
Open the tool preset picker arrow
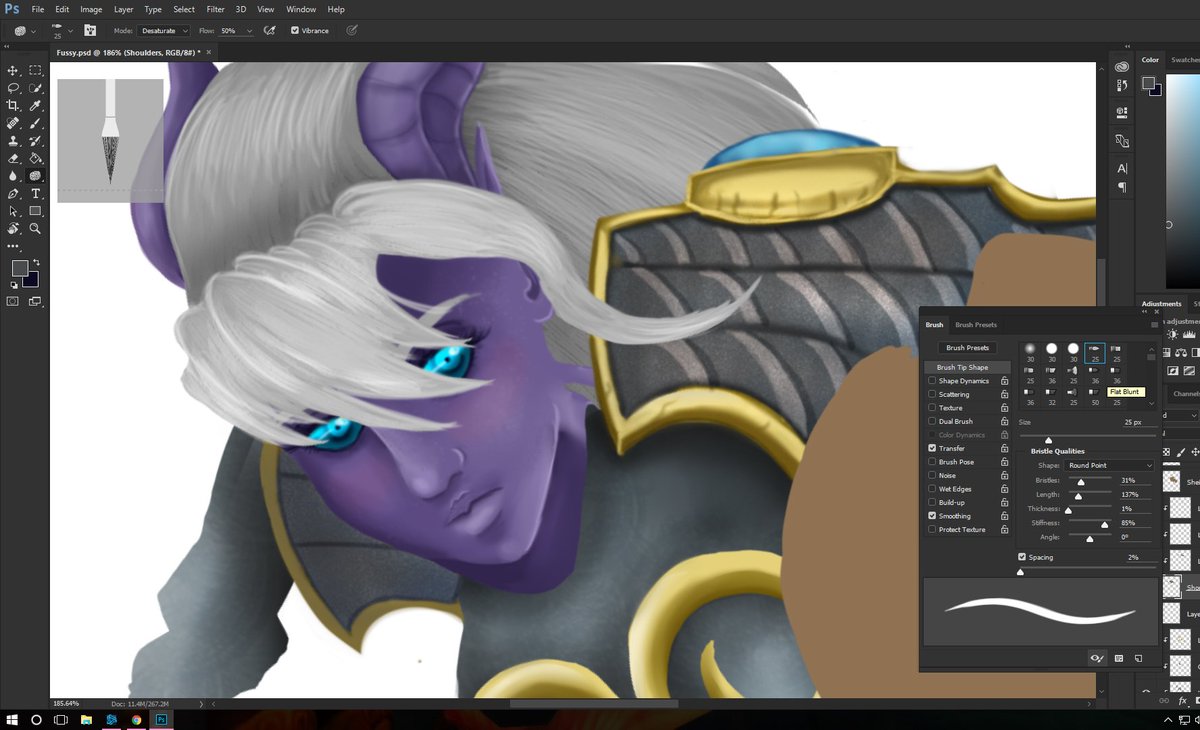pos(34,31)
